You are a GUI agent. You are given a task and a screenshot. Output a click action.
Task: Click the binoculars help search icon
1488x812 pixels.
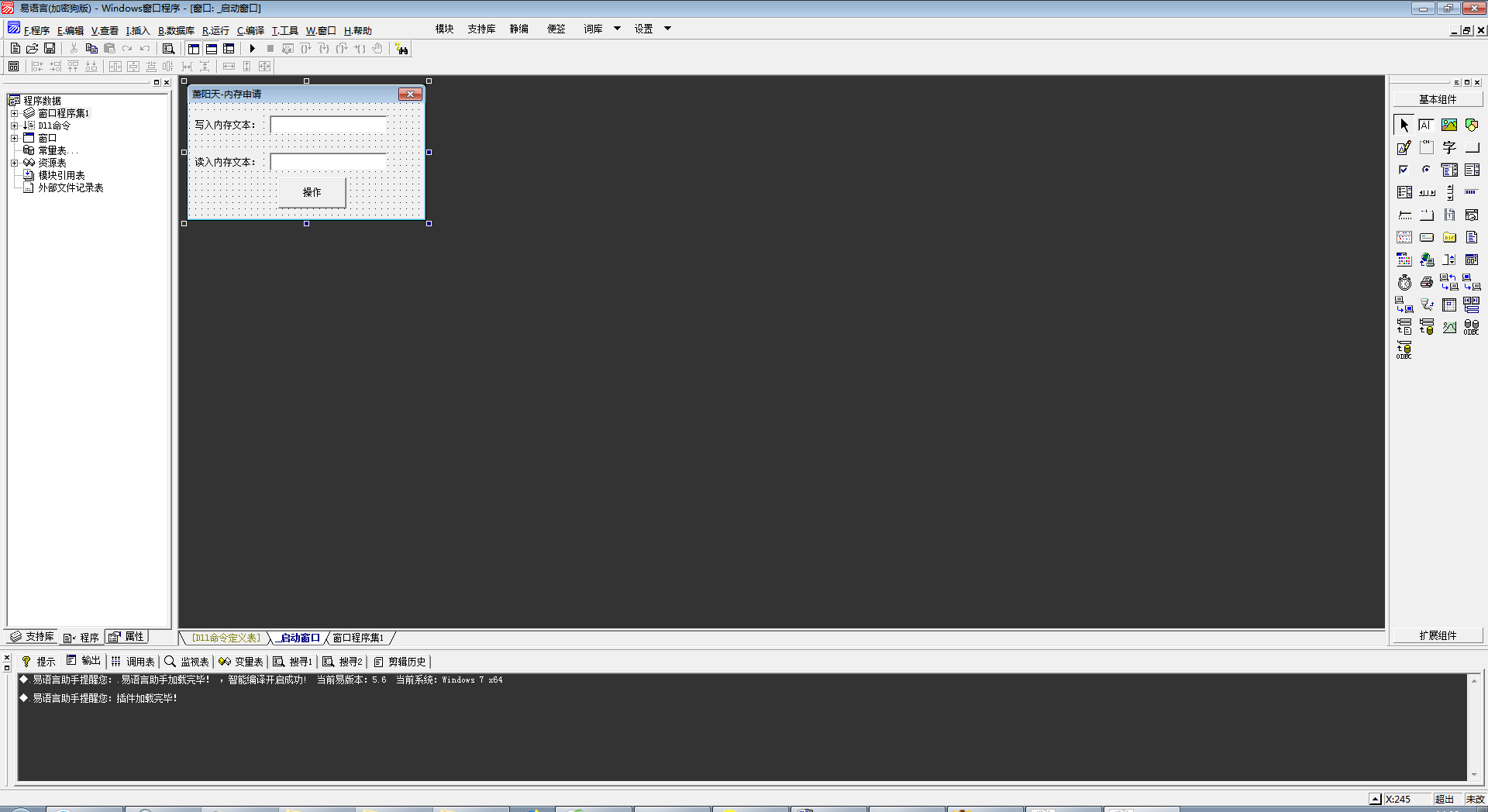pos(401,49)
